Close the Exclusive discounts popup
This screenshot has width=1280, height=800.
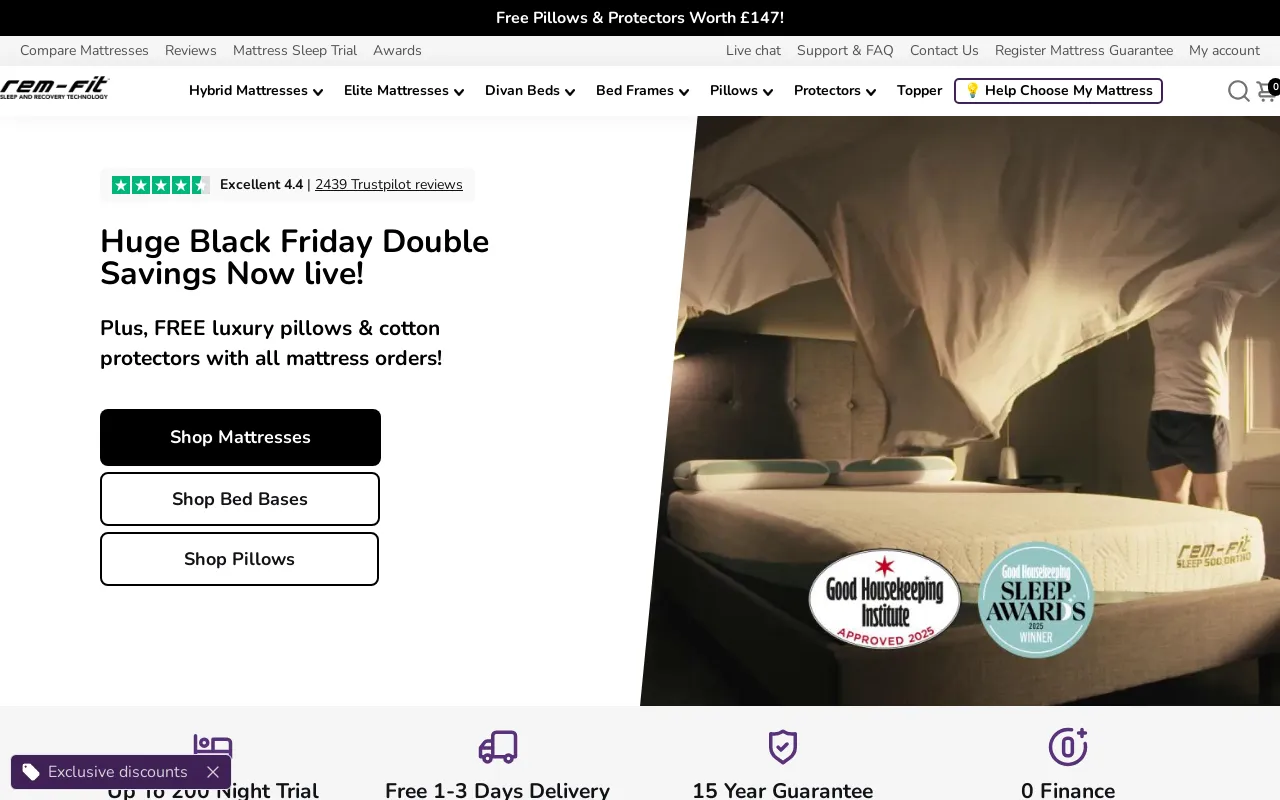point(212,772)
